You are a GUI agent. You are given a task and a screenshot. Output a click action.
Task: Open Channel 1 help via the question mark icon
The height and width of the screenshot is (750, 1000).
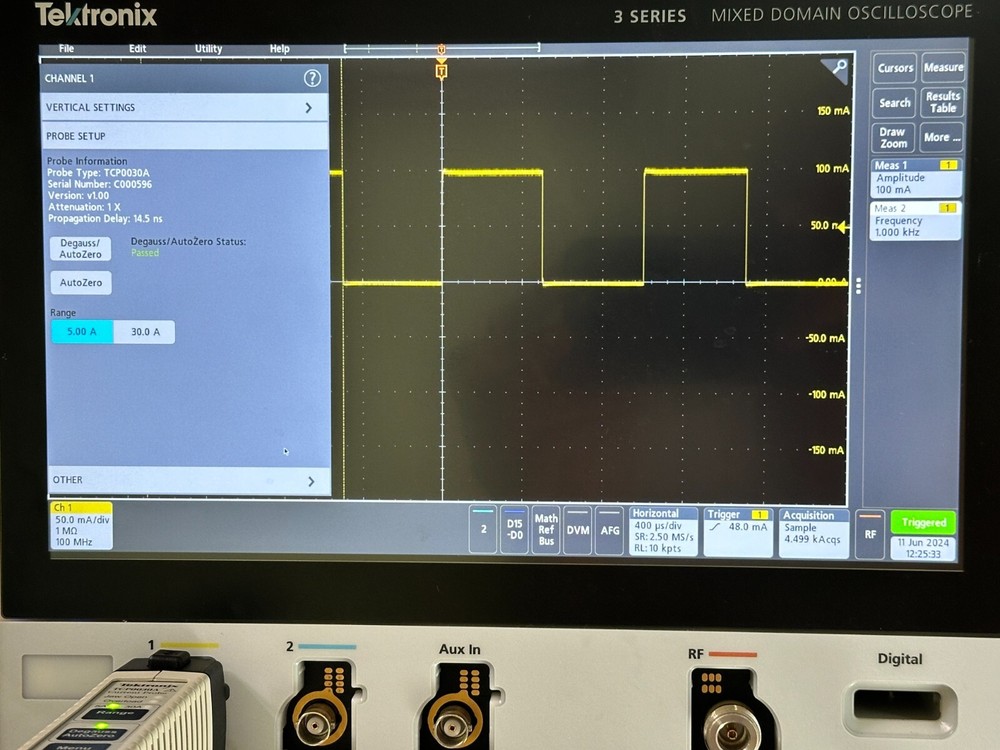313,78
